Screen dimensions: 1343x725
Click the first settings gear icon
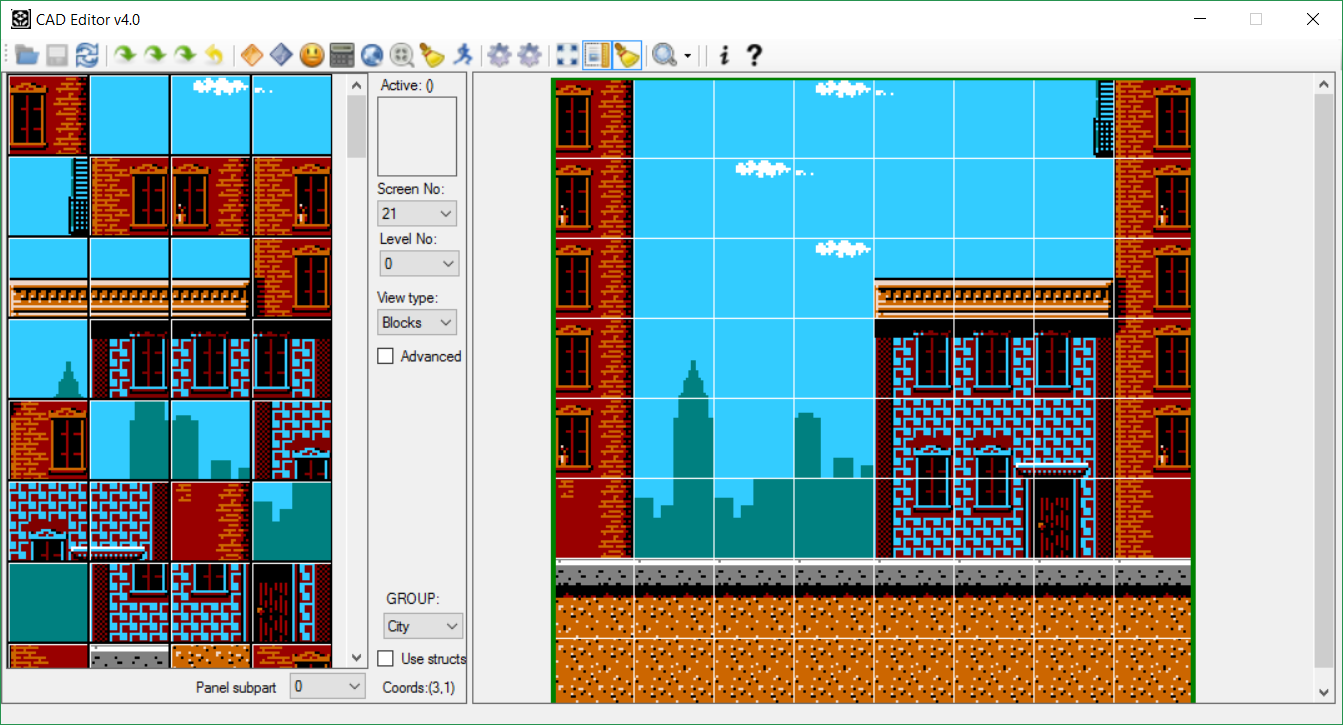click(x=499, y=55)
